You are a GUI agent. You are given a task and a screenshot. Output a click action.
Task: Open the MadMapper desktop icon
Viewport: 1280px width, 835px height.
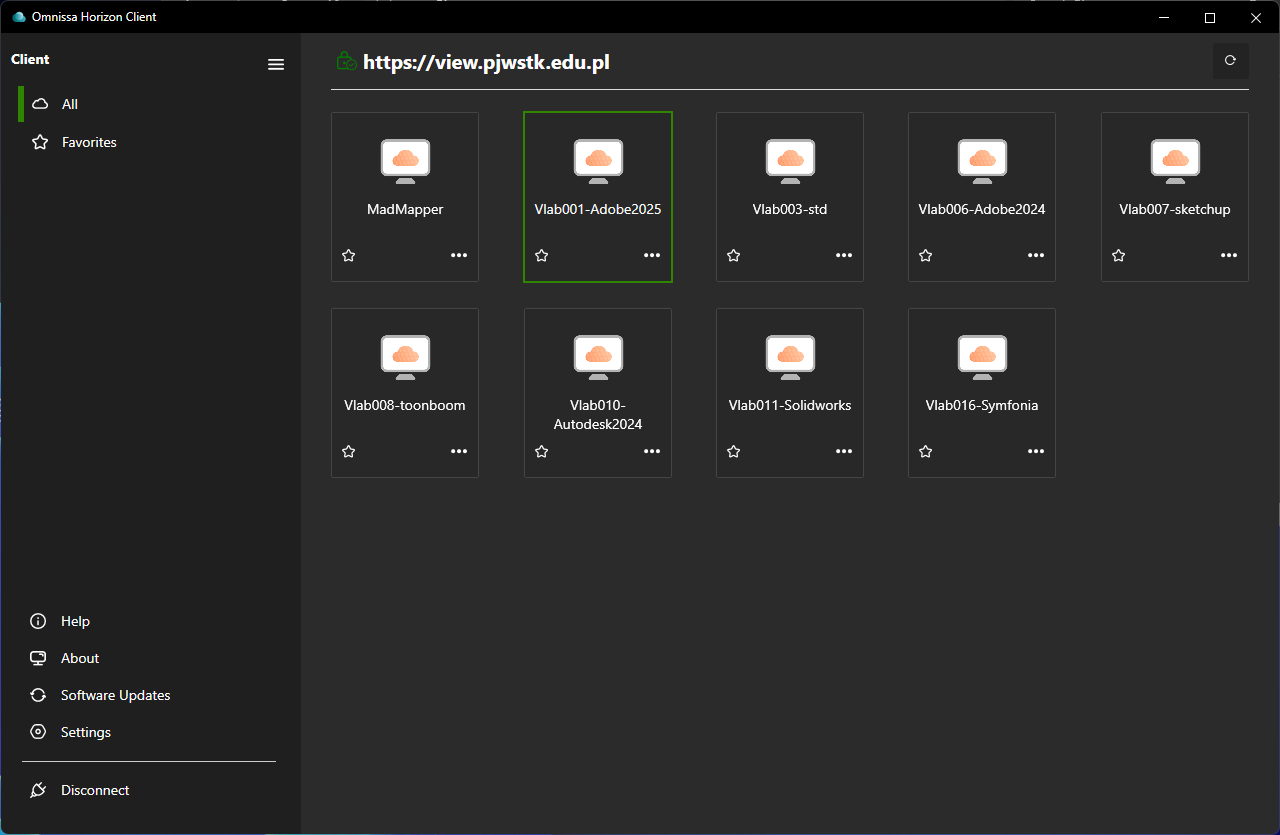pyautogui.click(x=405, y=161)
